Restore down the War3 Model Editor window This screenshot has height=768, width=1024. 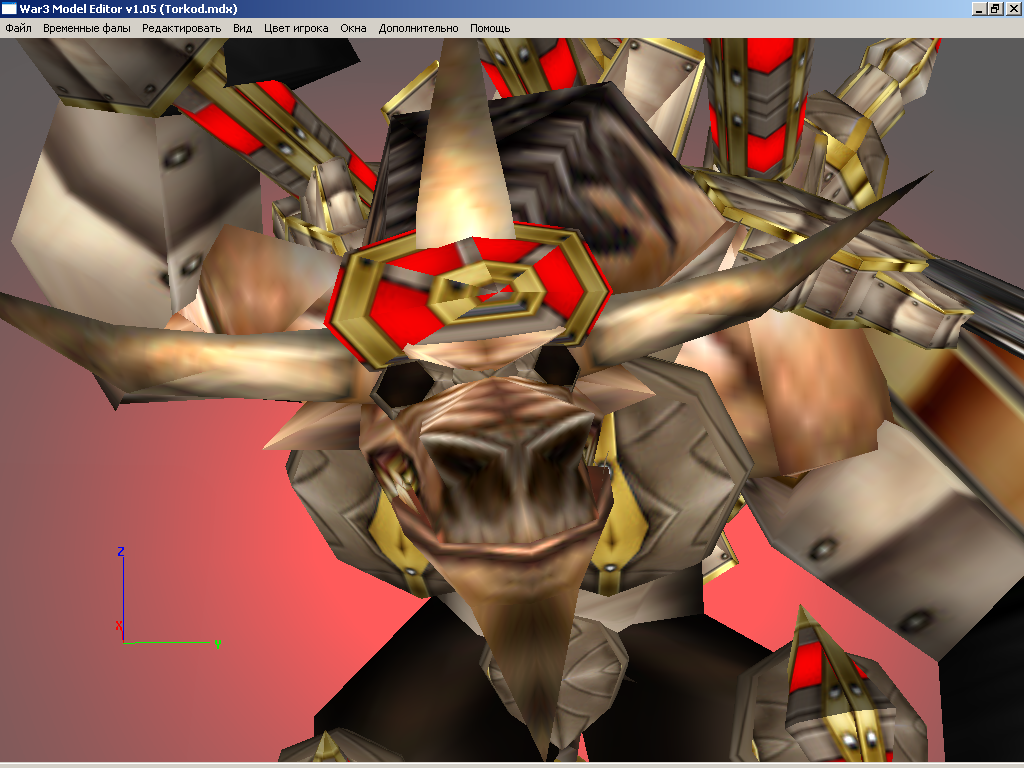pyautogui.click(x=995, y=8)
